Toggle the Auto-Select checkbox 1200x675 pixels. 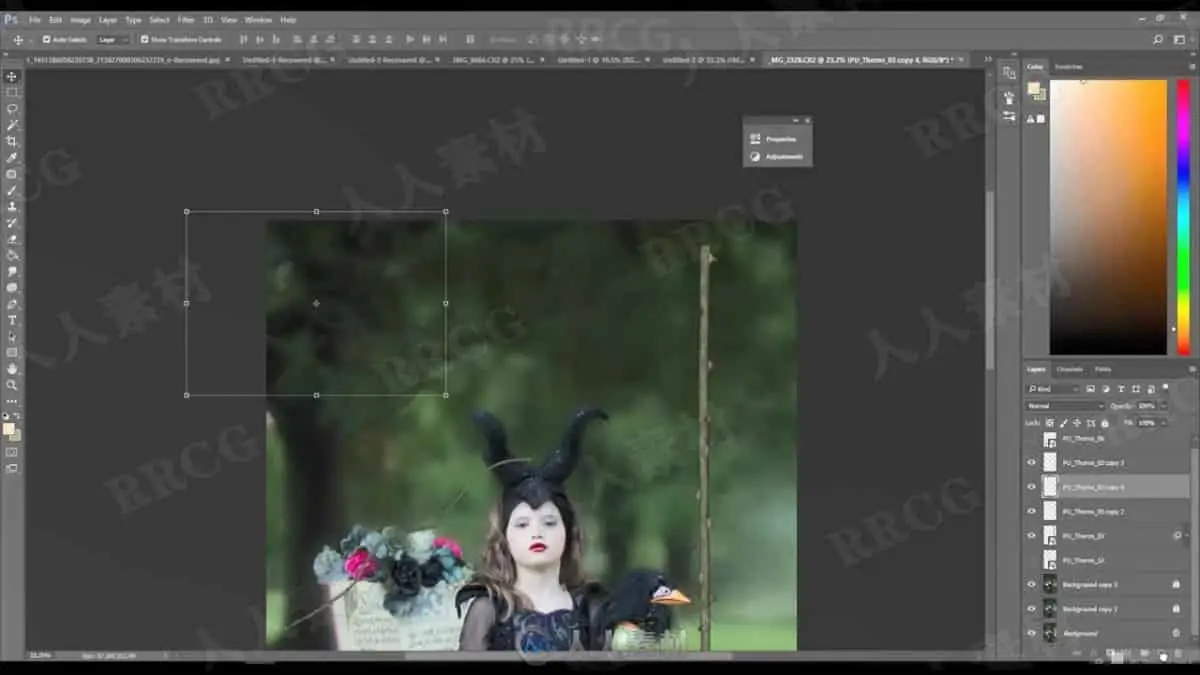(x=47, y=39)
